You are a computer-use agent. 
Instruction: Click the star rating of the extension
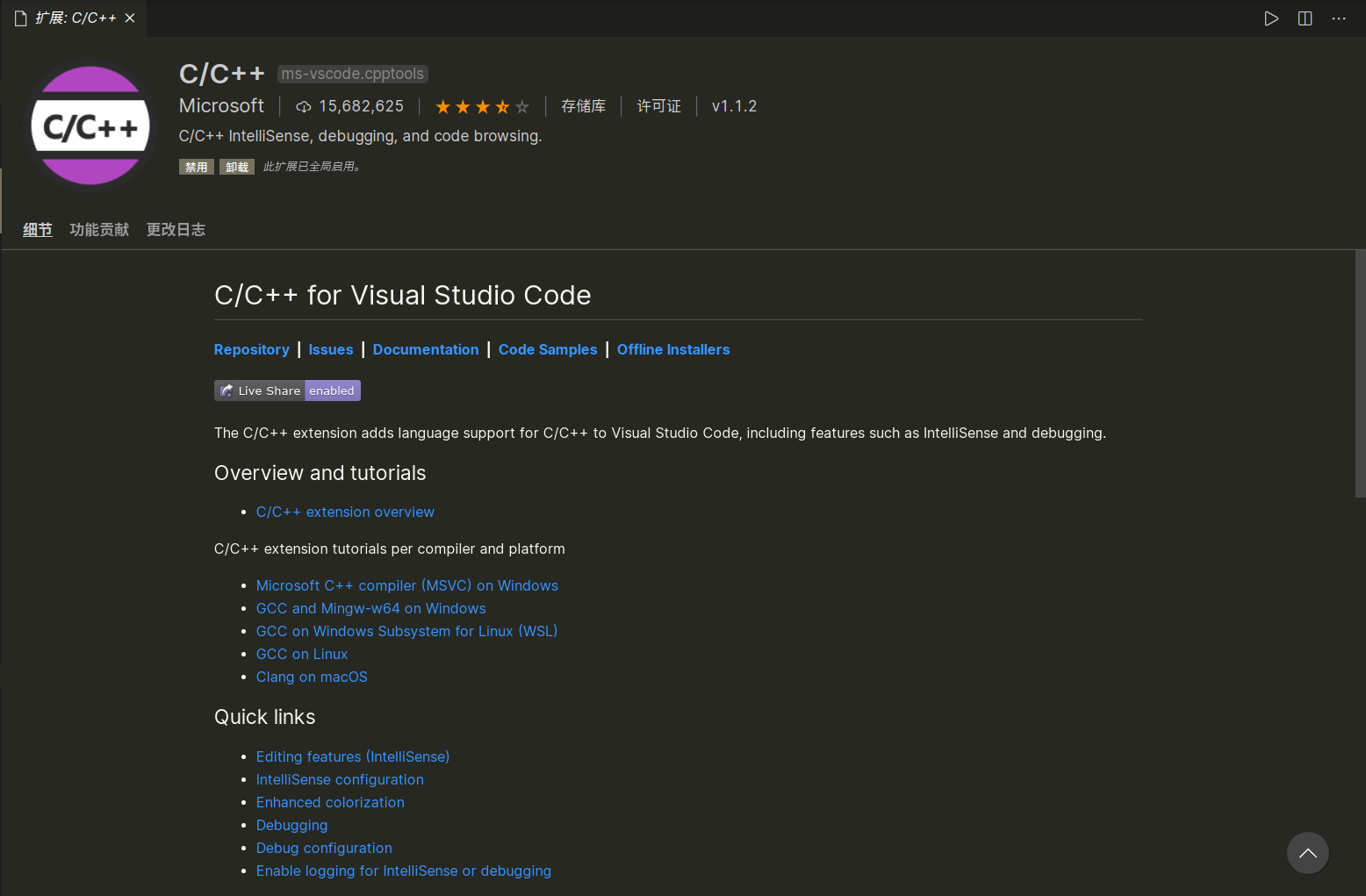pyautogui.click(x=482, y=107)
